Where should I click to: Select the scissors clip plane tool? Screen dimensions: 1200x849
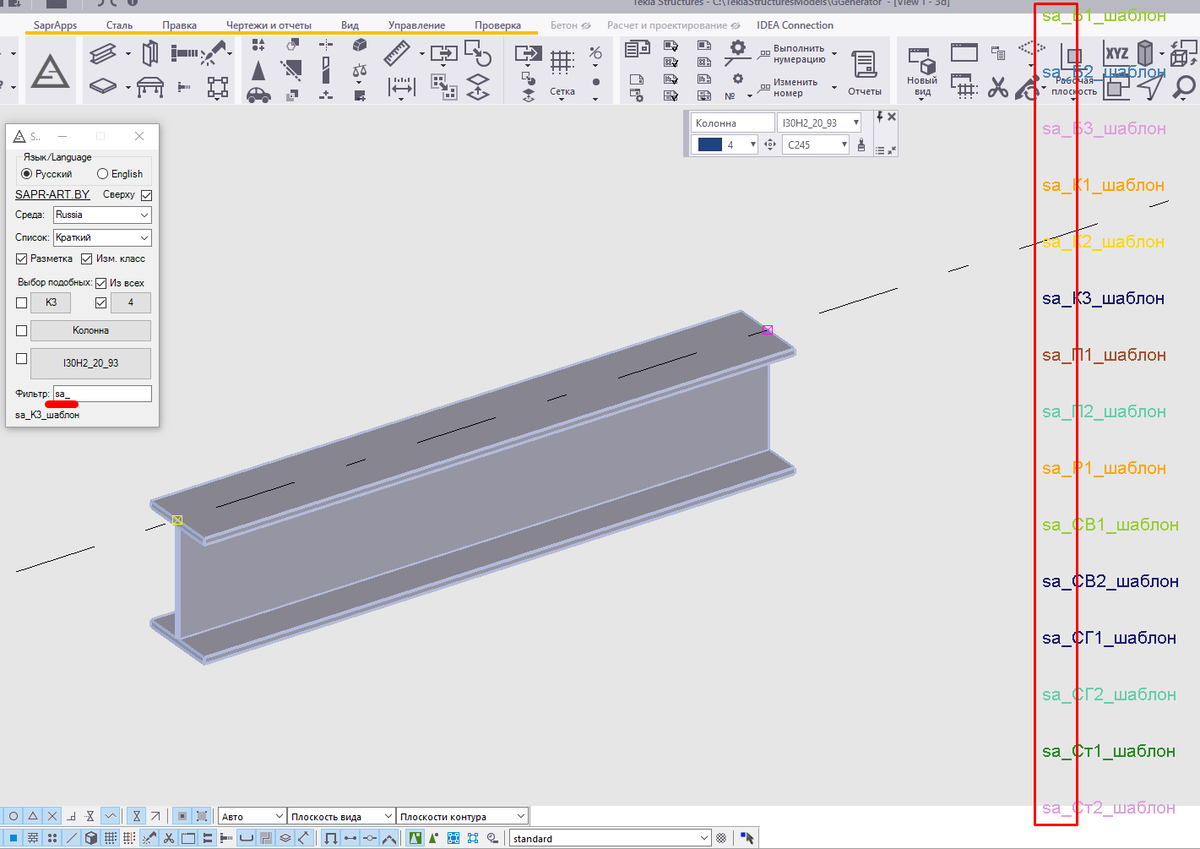(x=998, y=88)
